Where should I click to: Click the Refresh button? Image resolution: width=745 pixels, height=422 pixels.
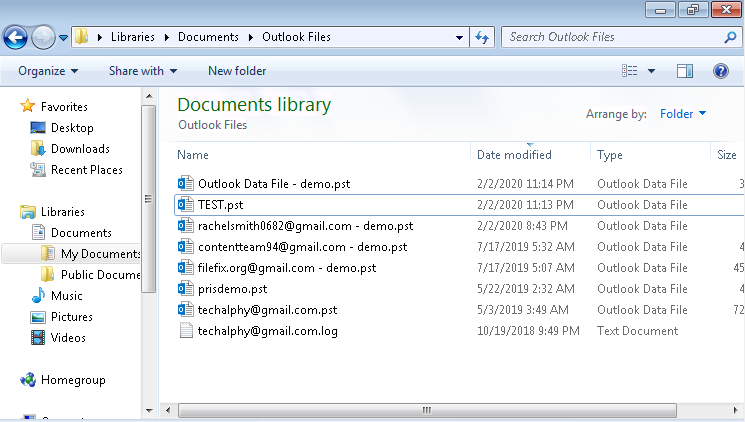[x=482, y=37]
